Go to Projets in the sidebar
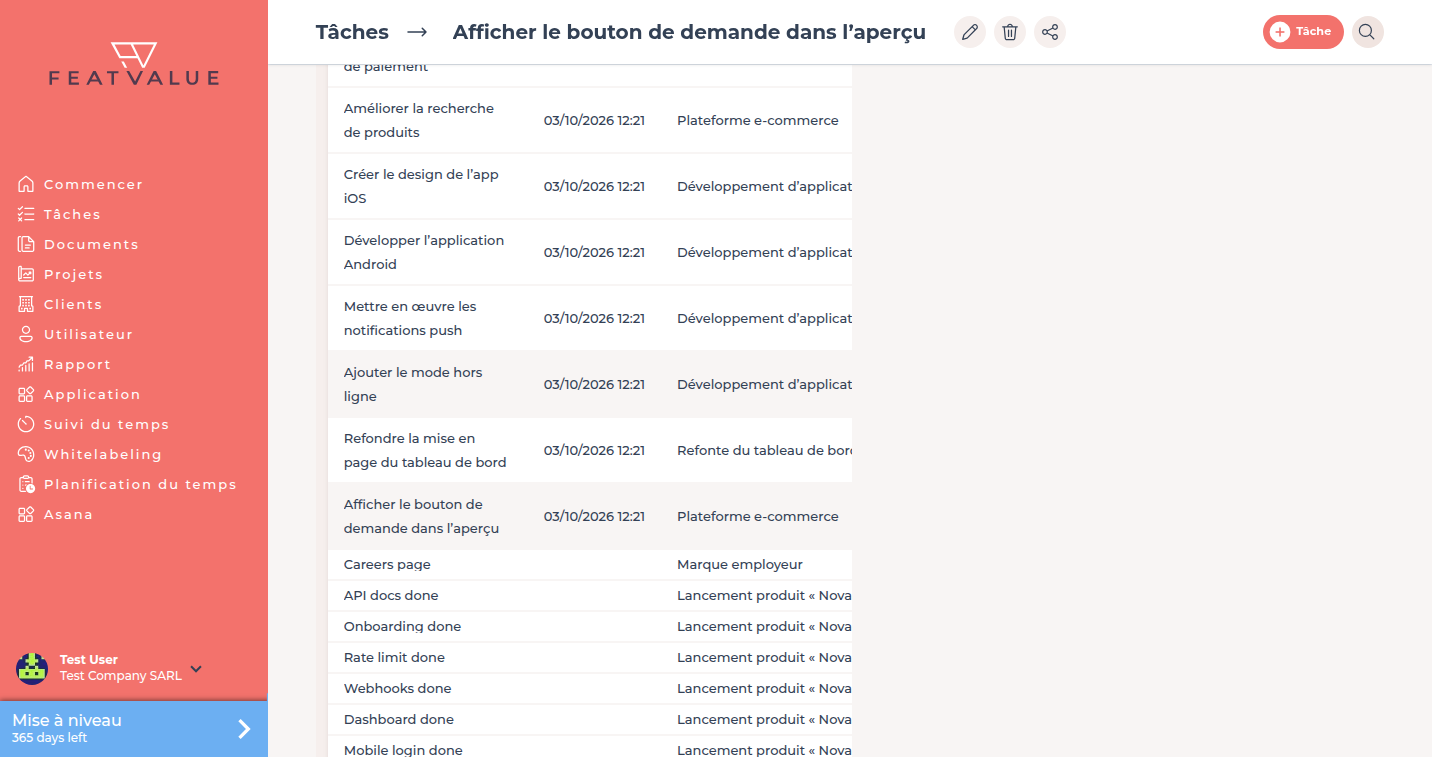 click(x=73, y=274)
